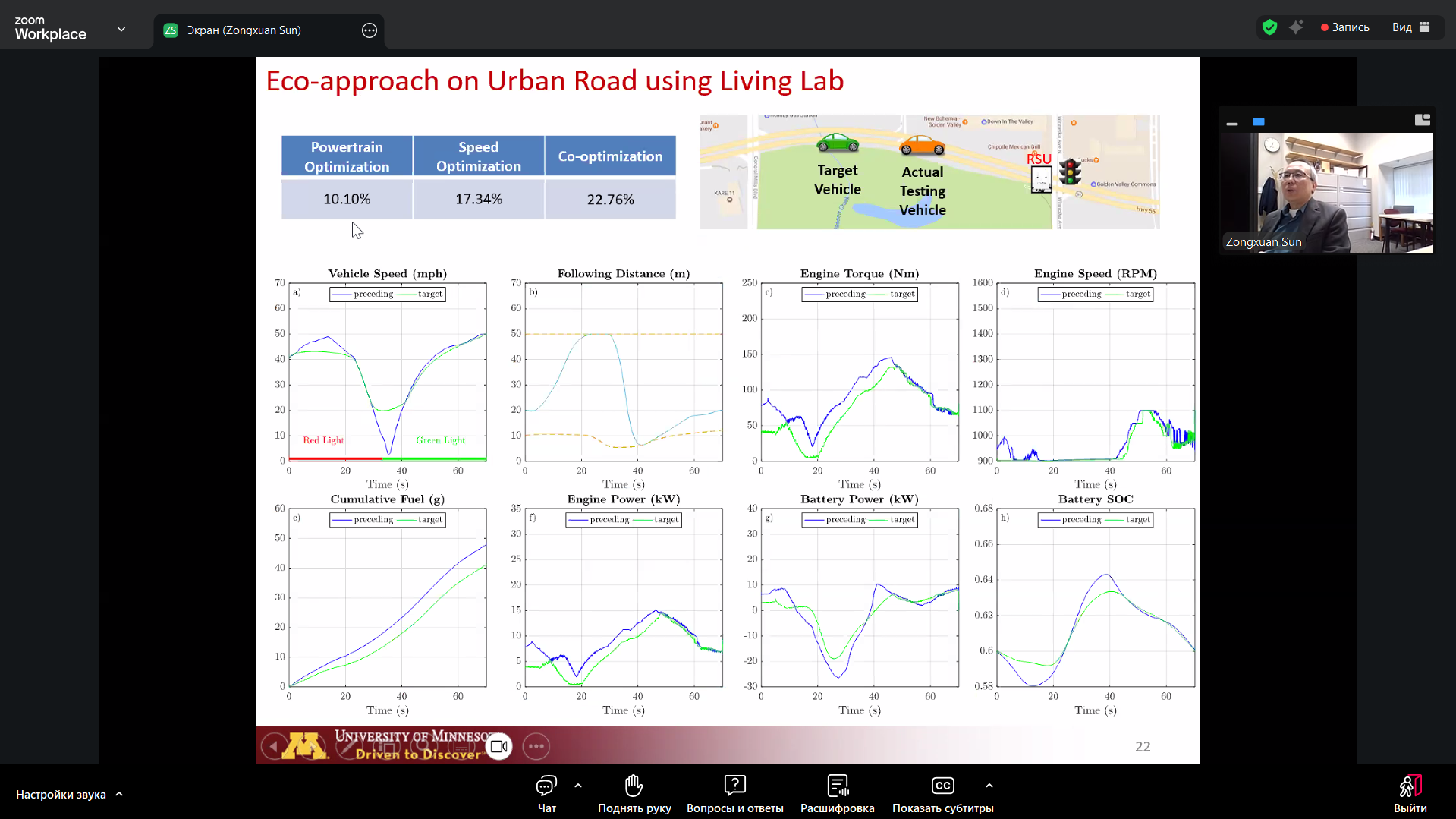Click the white camera icon on slide bar
This screenshot has width=1456, height=819.
[x=498, y=746]
